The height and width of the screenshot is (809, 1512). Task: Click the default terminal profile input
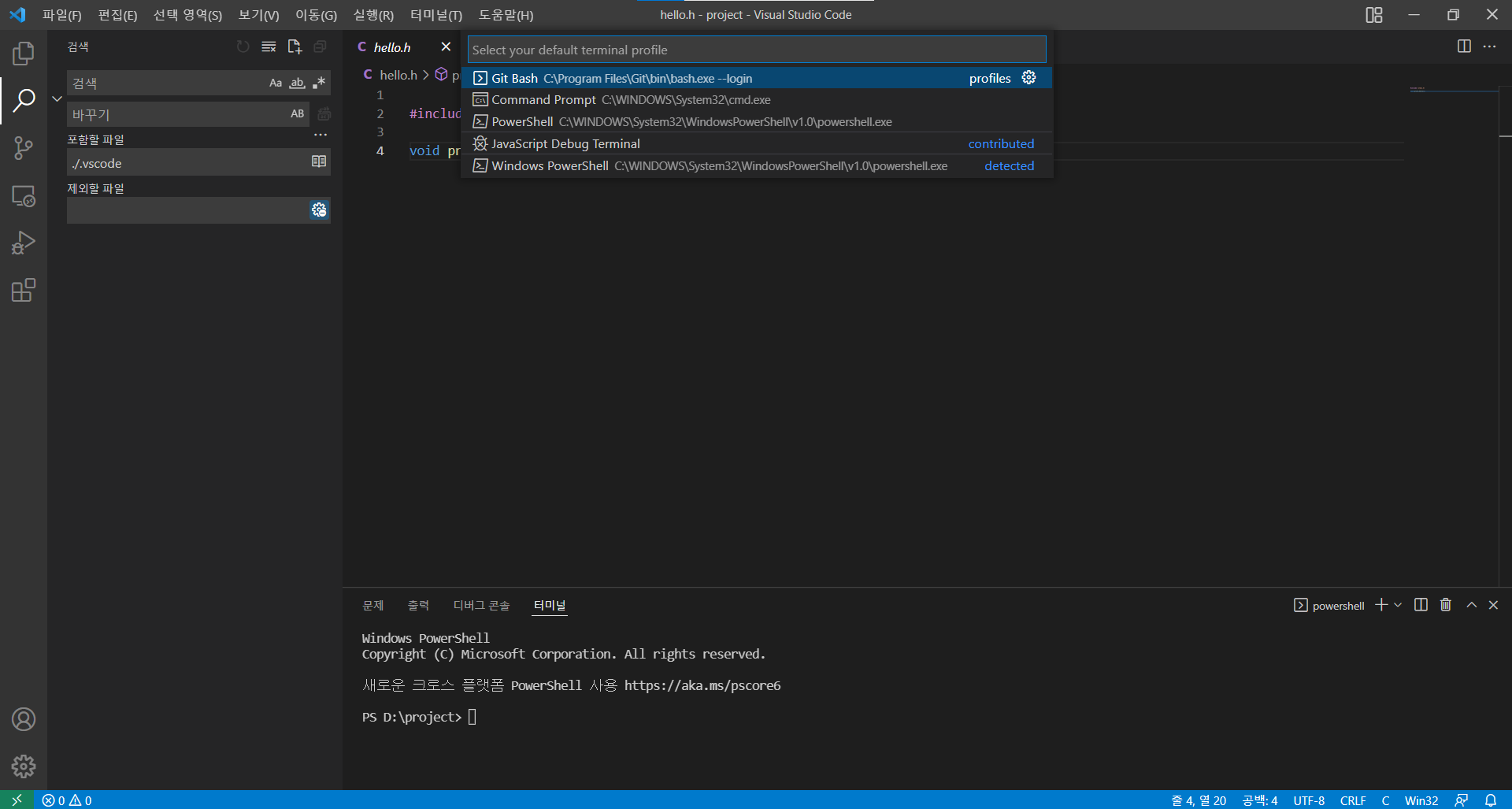tap(757, 50)
